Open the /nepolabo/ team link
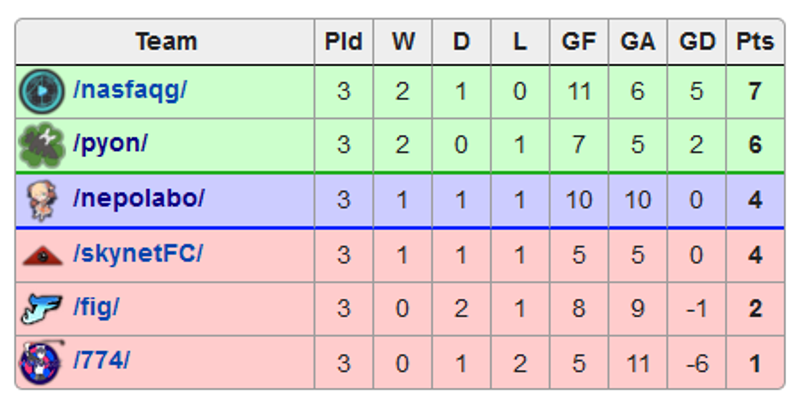The image size is (800, 406). click(139, 198)
